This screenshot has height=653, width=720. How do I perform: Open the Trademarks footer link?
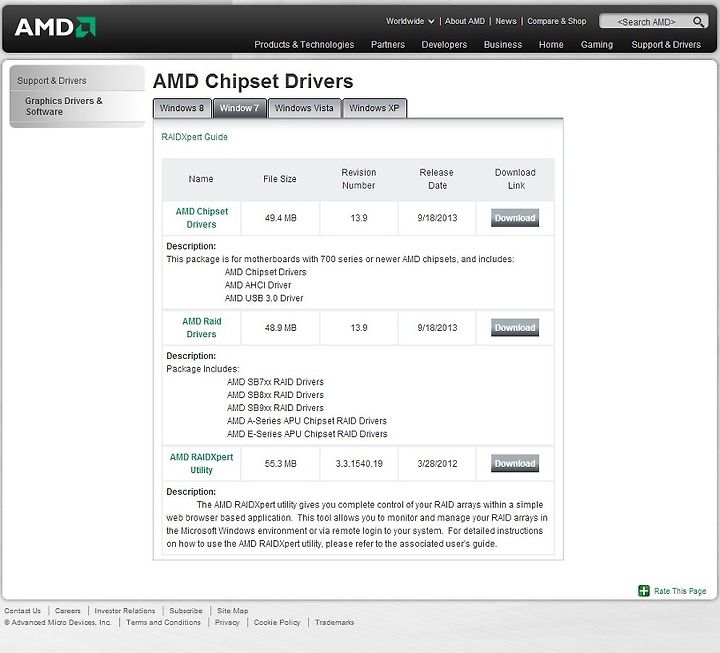[x=334, y=622]
